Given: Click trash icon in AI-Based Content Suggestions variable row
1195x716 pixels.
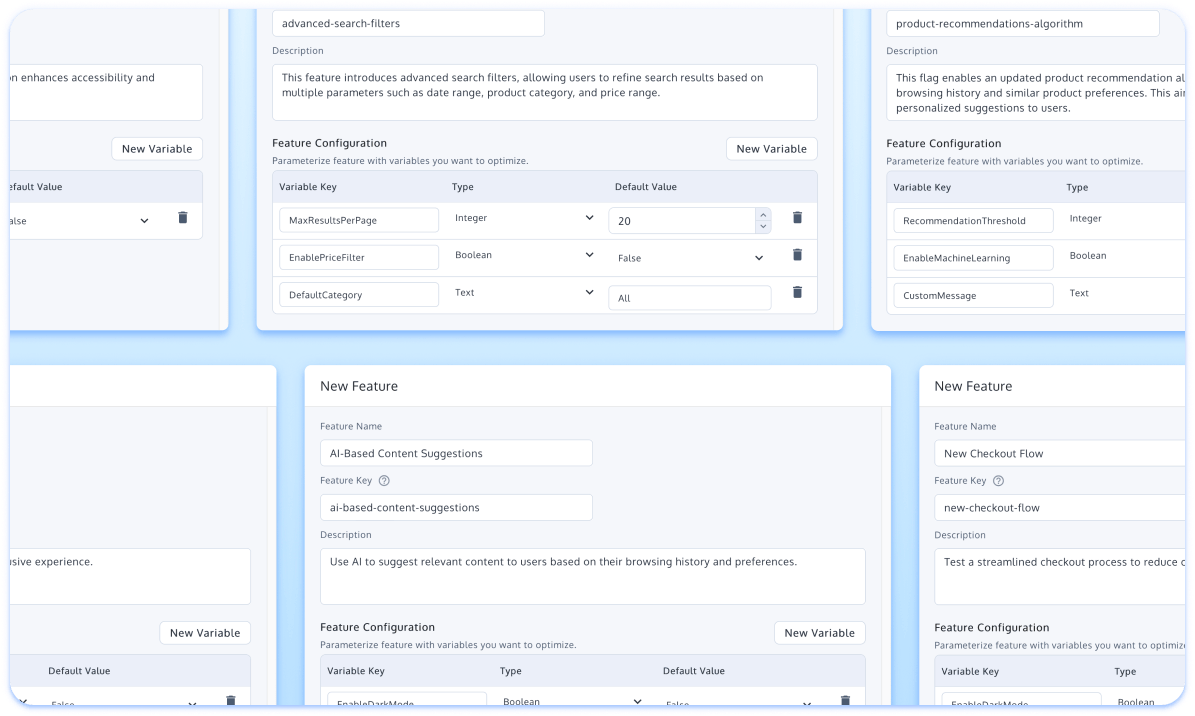Looking at the screenshot, I should 845,702.
